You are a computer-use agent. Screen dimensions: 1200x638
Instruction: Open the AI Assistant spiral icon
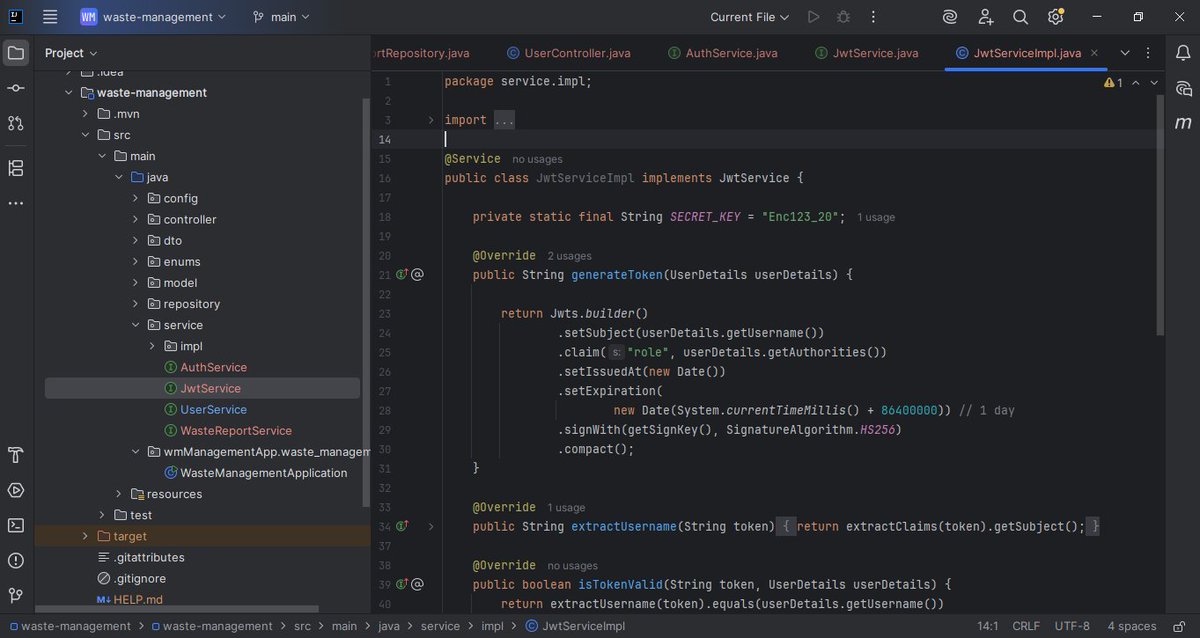click(950, 17)
